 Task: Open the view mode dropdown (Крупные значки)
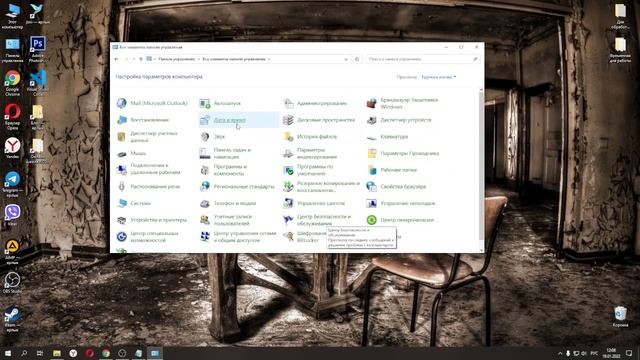pos(439,77)
